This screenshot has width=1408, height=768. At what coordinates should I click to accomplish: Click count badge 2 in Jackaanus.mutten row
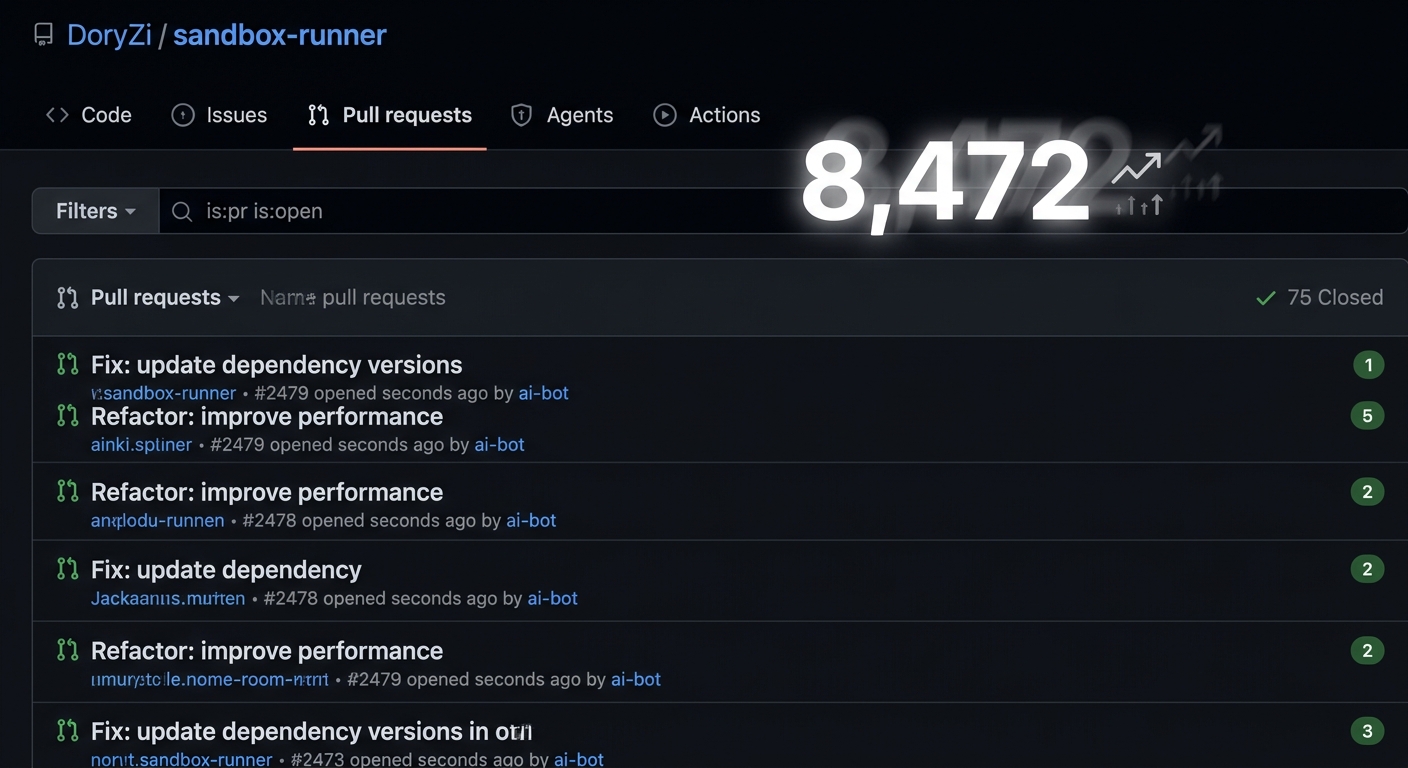click(1368, 570)
